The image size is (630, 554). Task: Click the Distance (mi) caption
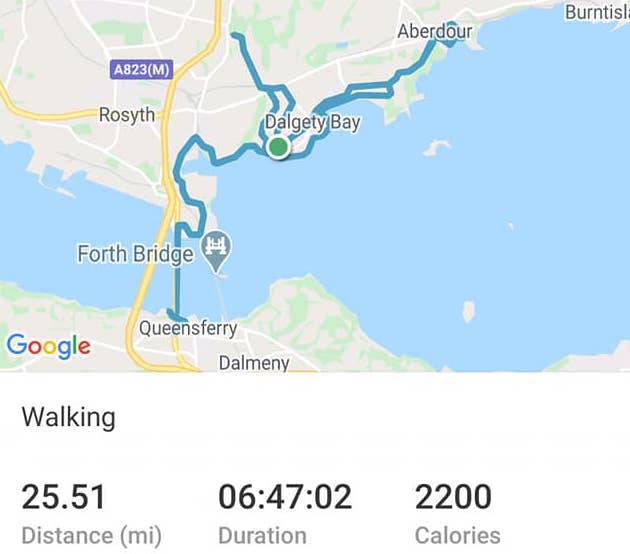[92, 536]
